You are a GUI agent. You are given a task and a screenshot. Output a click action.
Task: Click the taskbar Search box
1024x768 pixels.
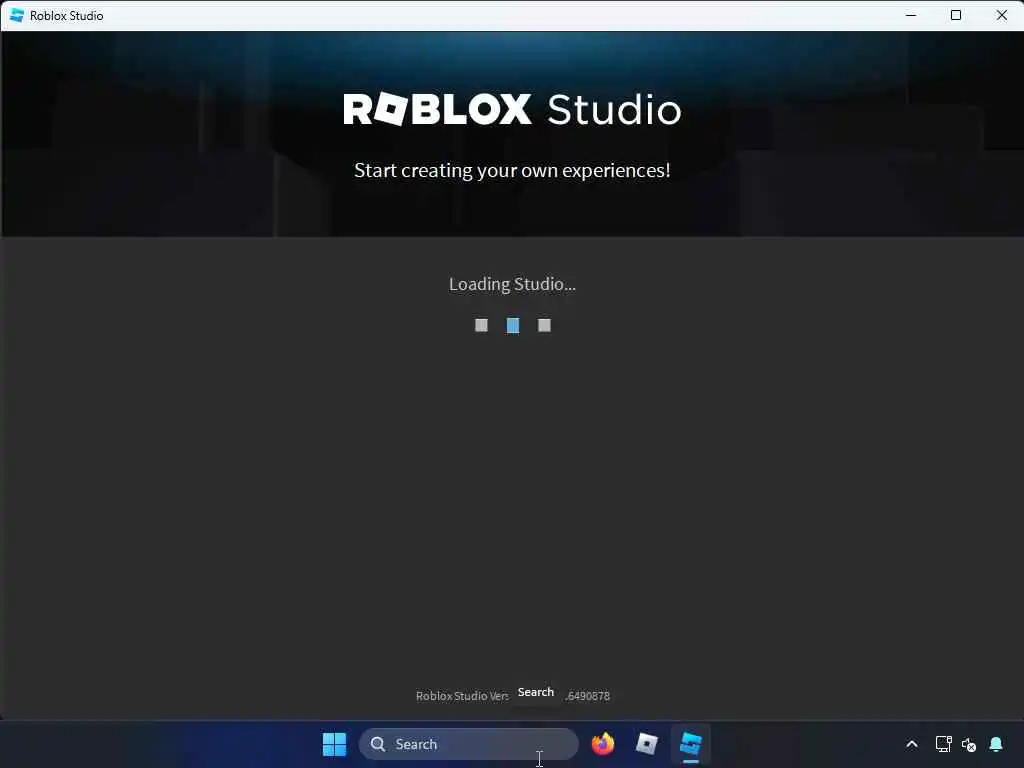468,744
